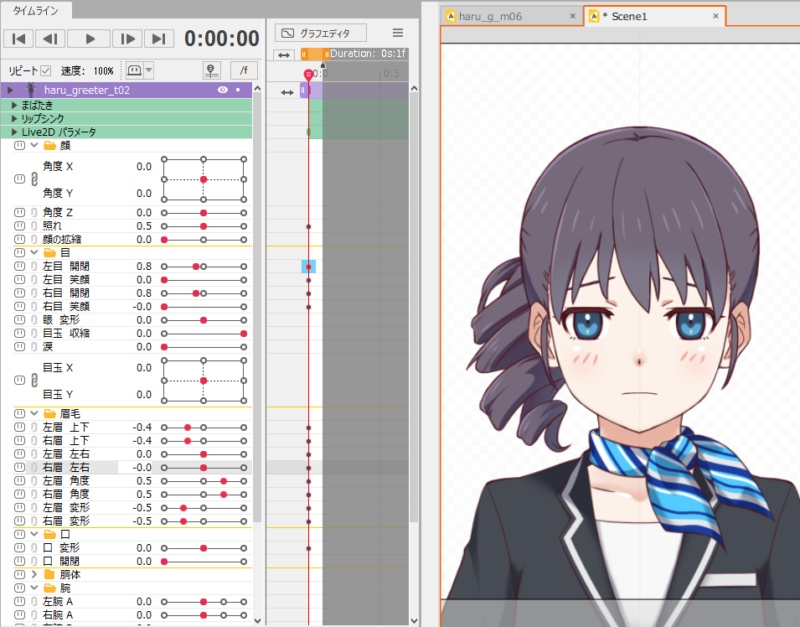
Task: Expand the まばたき group
Action: pyautogui.click(x=14, y=105)
